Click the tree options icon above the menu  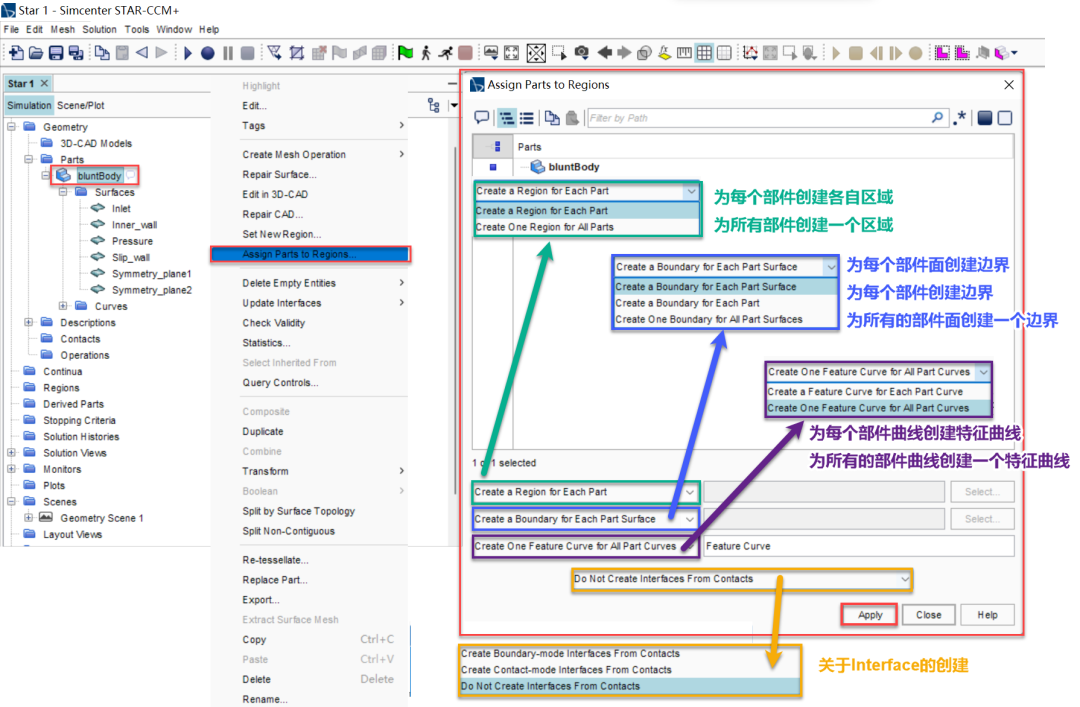tap(433, 105)
